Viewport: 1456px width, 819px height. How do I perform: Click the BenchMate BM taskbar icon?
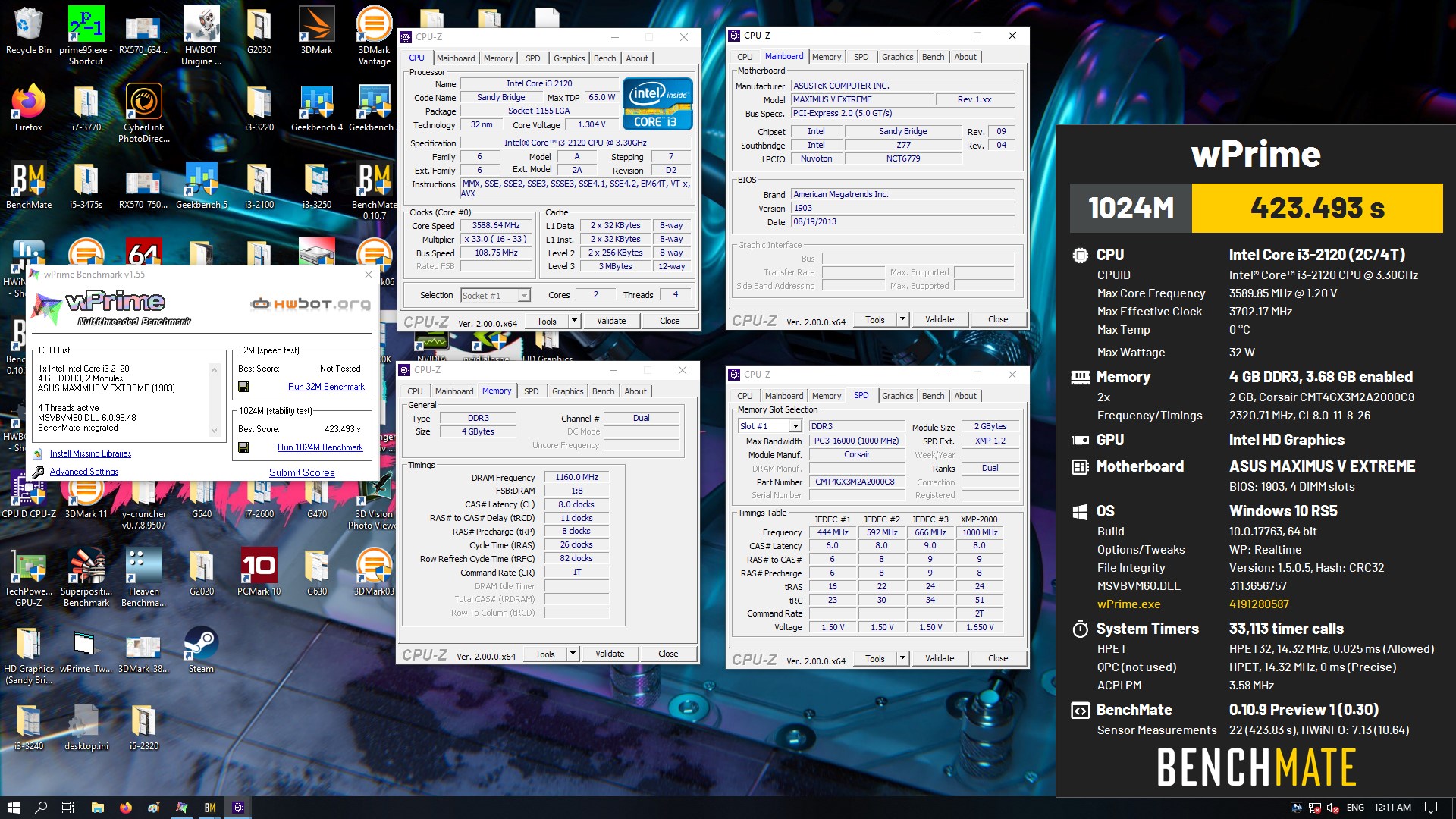pos(210,808)
